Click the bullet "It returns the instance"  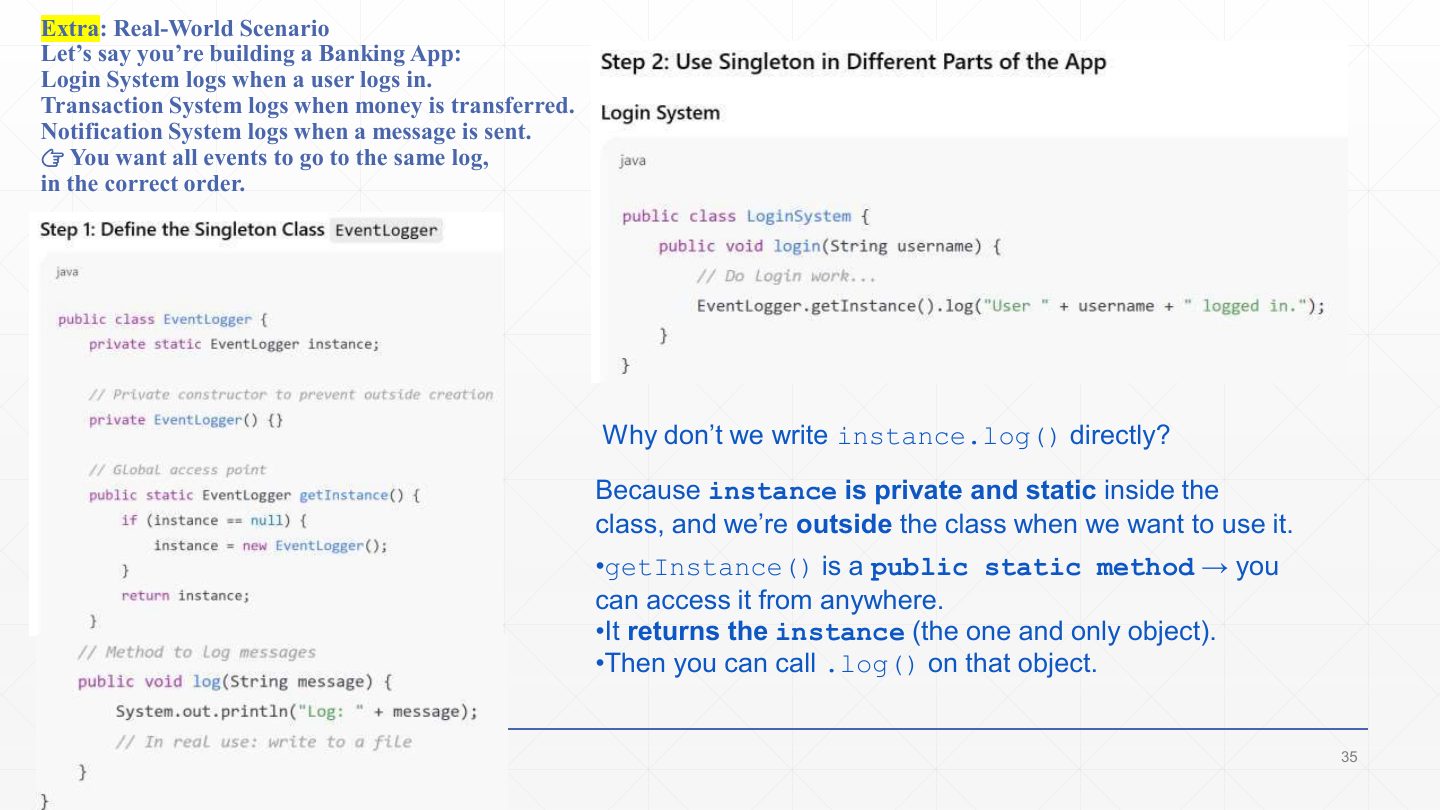point(905,632)
